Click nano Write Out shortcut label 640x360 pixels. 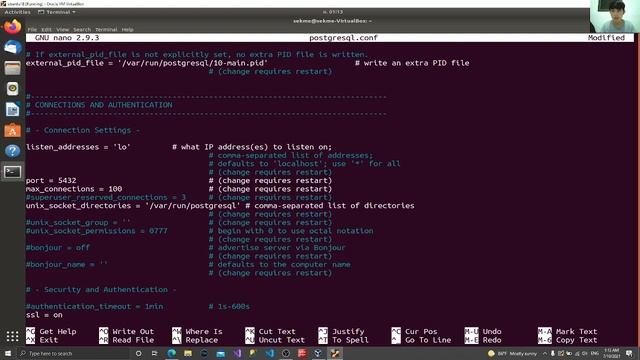tap(133, 331)
